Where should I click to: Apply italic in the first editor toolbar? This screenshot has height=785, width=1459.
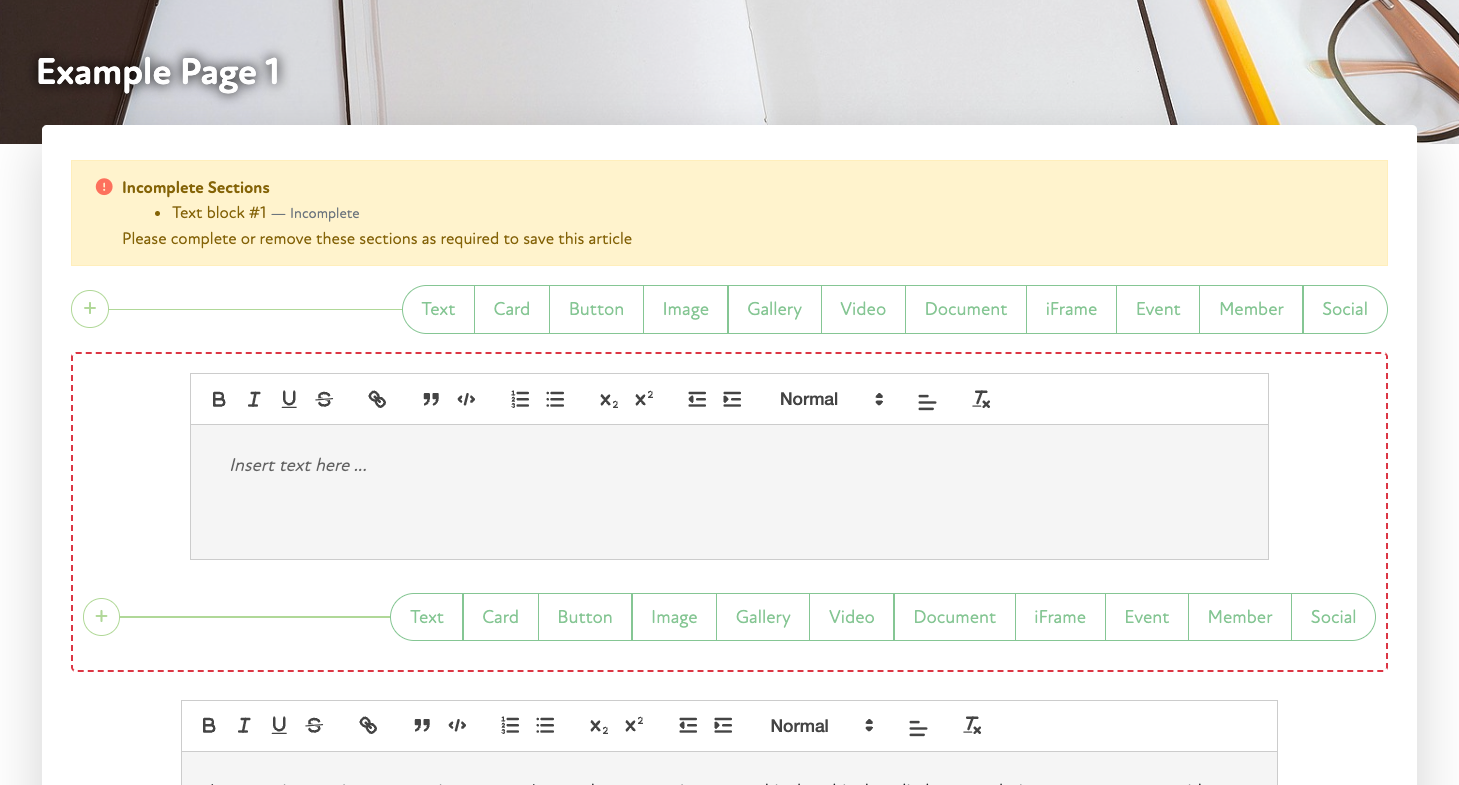[254, 400]
